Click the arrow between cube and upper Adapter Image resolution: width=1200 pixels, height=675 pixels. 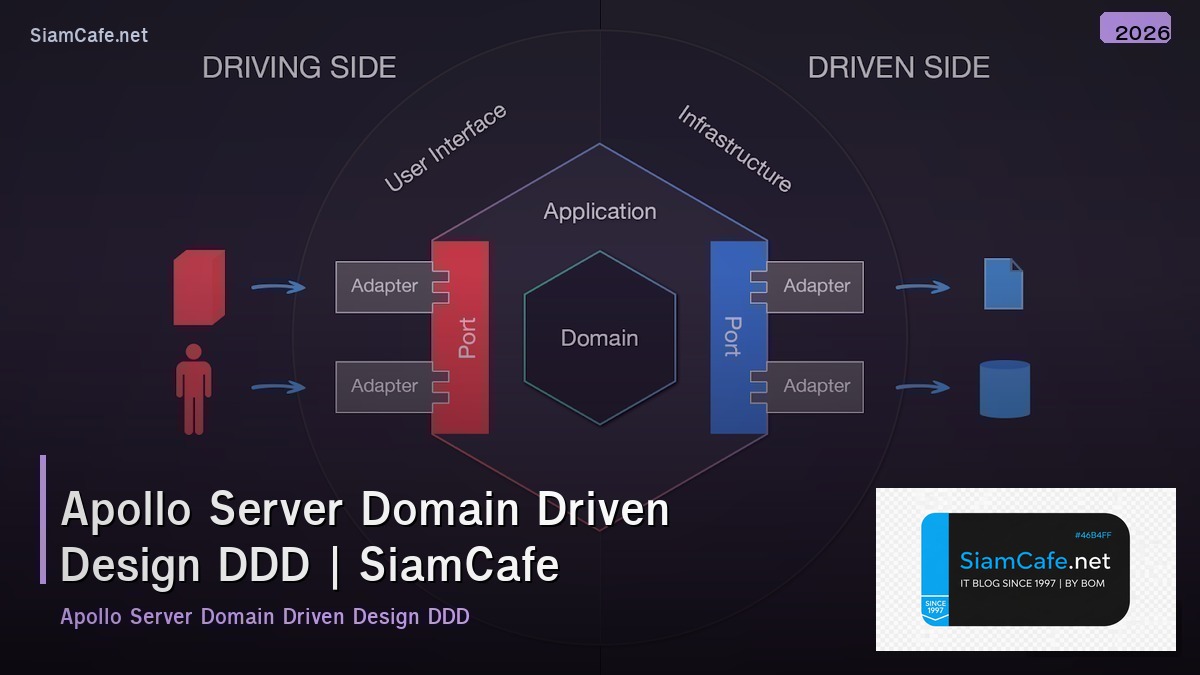276,287
